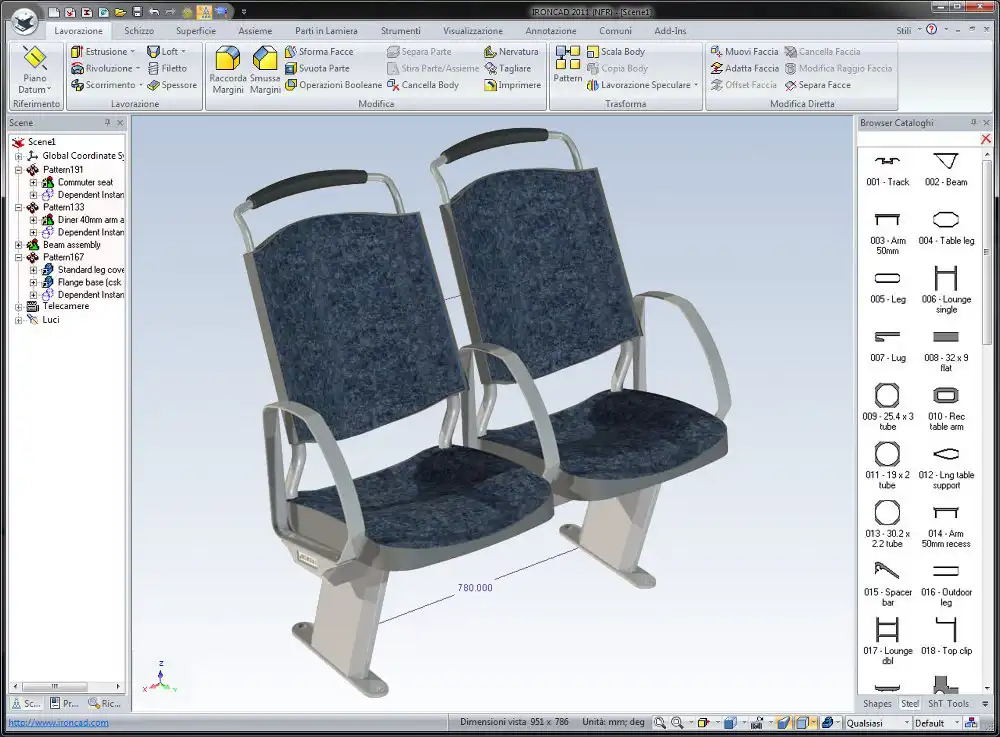1000x737 pixels.
Task: Toggle the Browser Cataloghi pin icon
Action: [x=973, y=123]
